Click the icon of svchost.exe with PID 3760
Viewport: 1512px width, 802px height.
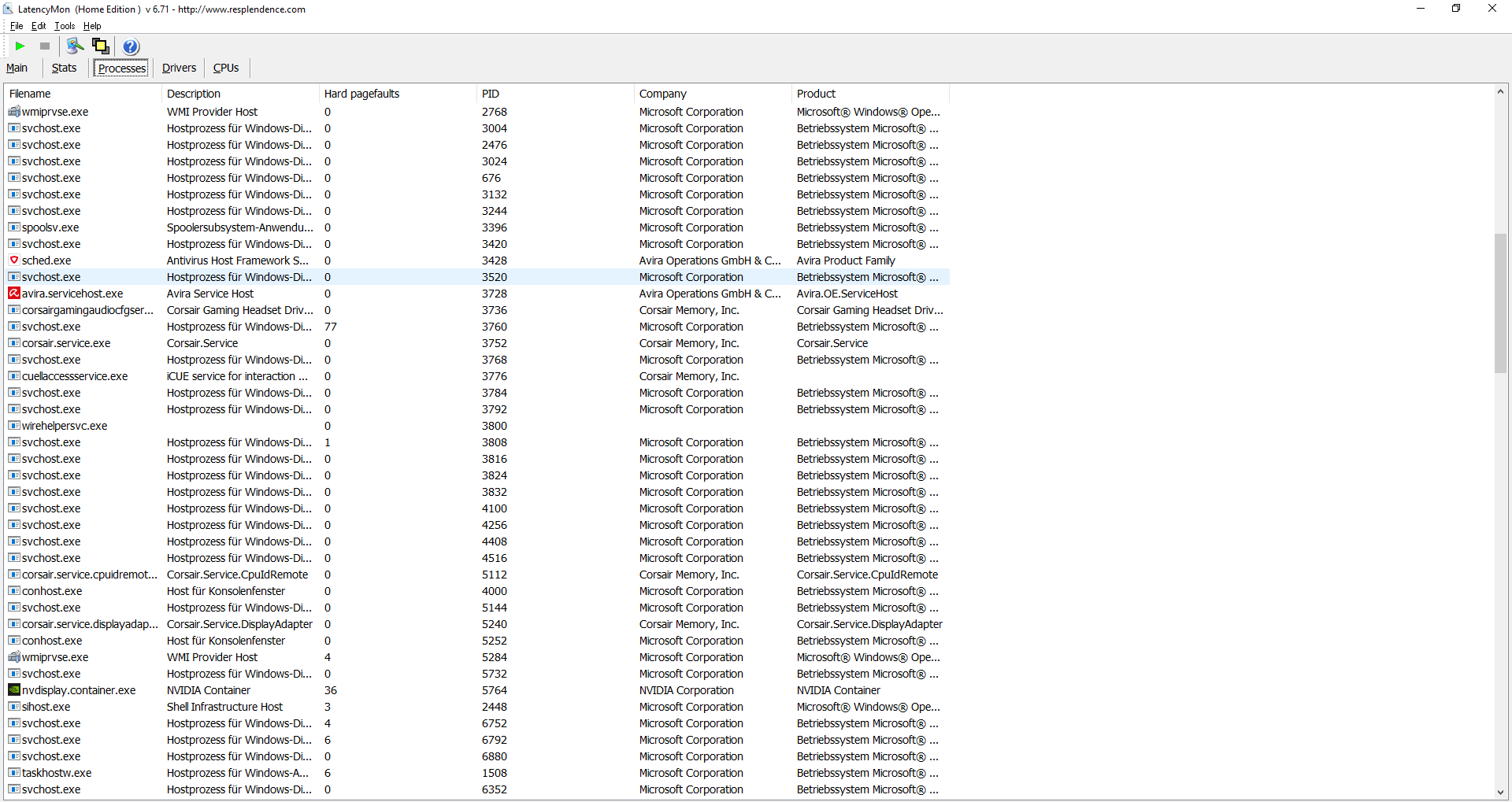[14, 327]
